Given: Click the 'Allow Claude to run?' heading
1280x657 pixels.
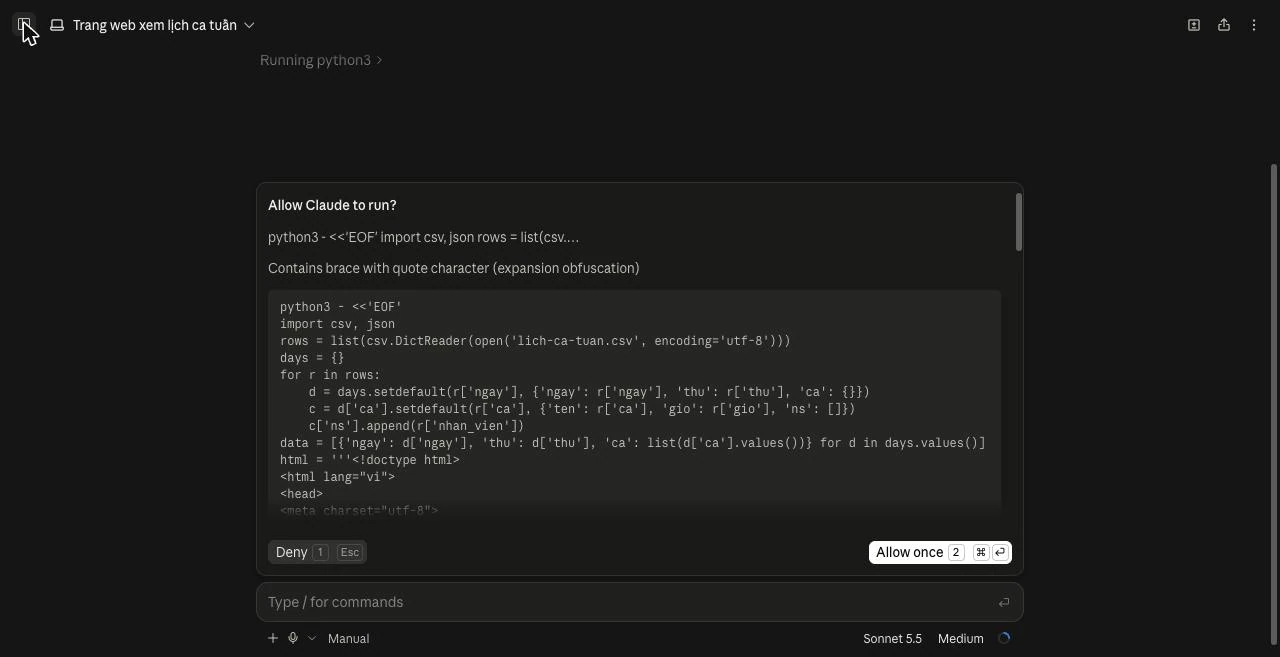Looking at the screenshot, I should tap(332, 205).
